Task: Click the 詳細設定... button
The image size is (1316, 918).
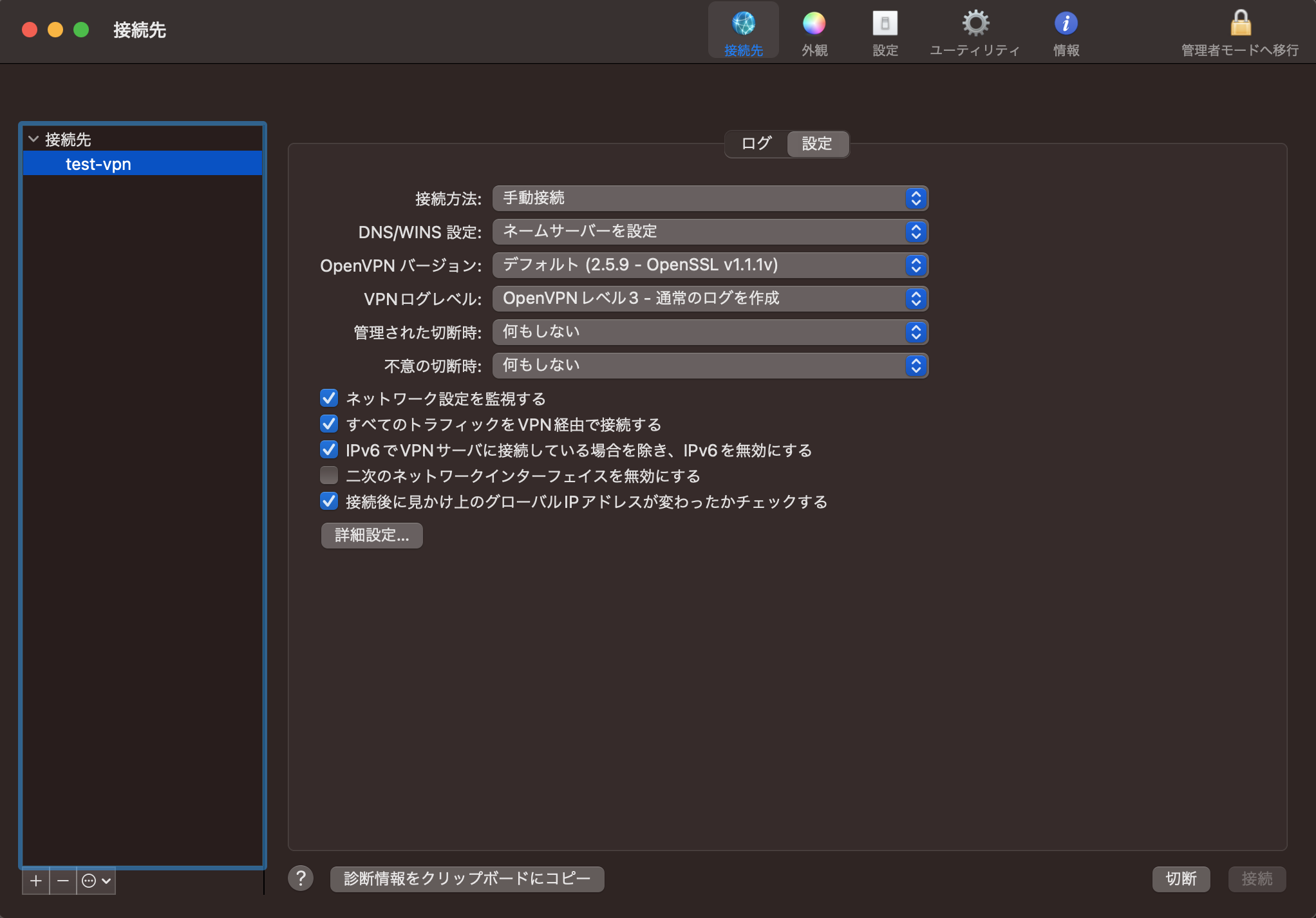Action: click(x=371, y=536)
